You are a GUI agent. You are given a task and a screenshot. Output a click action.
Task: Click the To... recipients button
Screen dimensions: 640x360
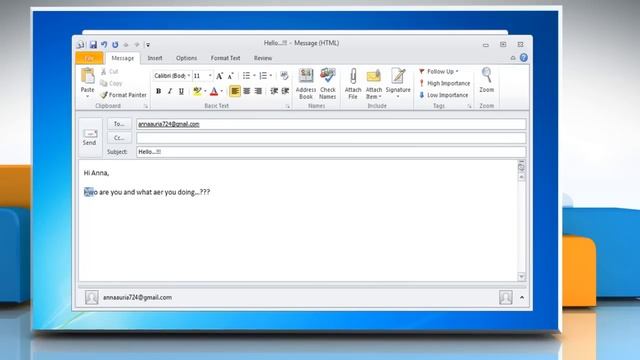(x=119, y=124)
